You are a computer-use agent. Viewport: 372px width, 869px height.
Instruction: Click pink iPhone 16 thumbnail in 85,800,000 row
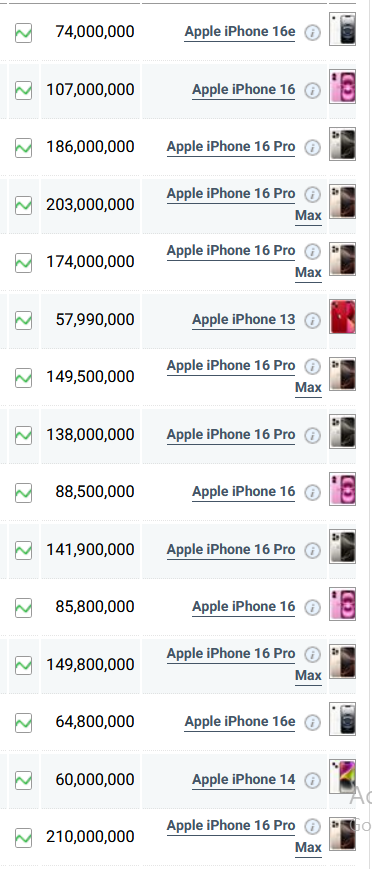pyautogui.click(x=342, y=604)
